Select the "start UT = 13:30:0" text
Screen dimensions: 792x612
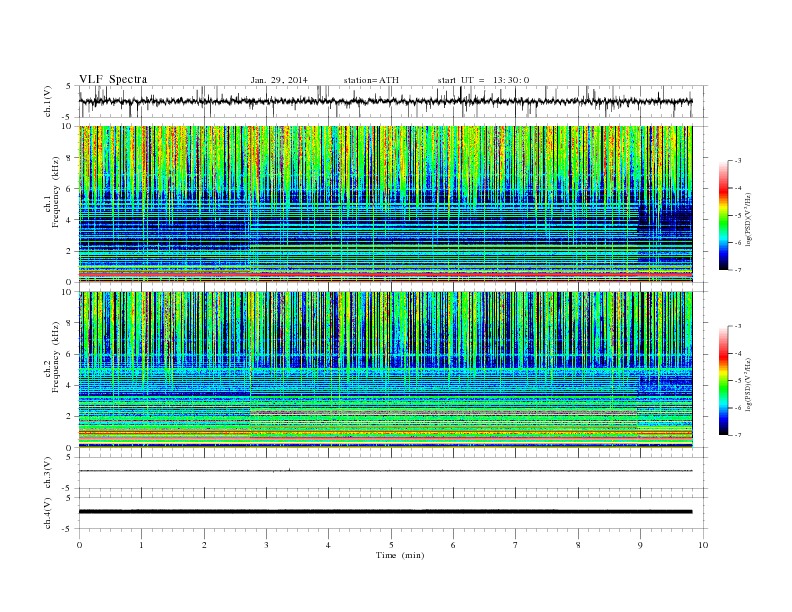tap(483, 80)
